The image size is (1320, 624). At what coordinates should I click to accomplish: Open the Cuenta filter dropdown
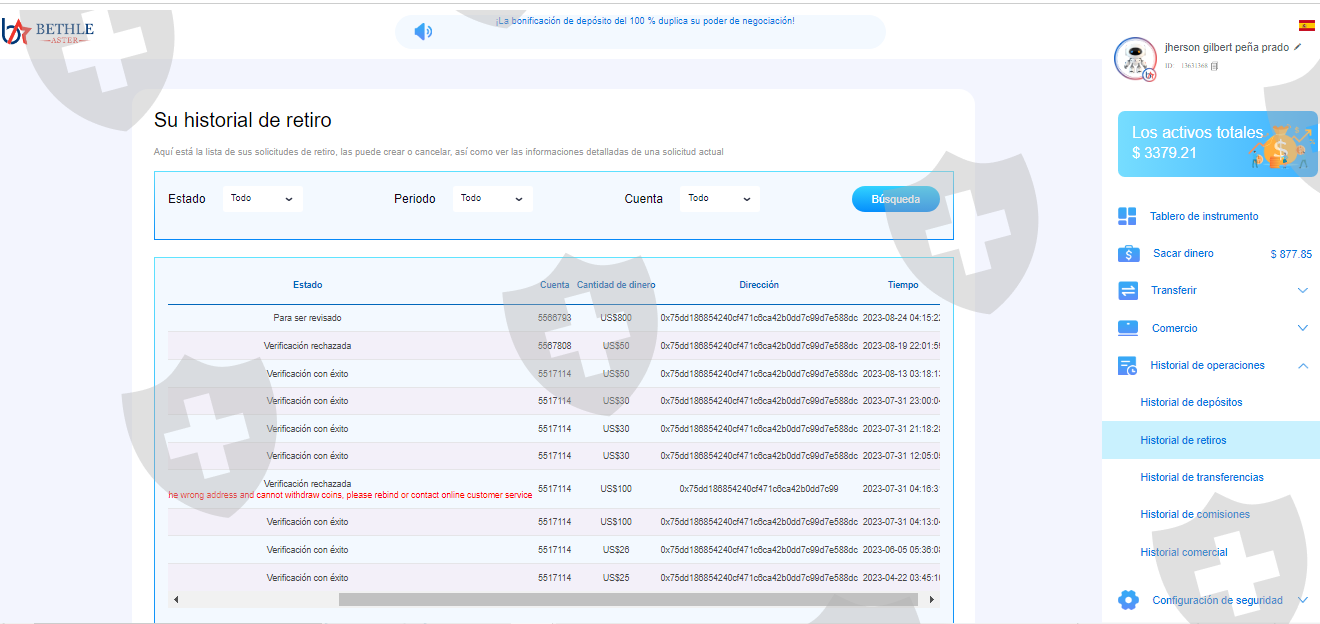click(719, 199)
